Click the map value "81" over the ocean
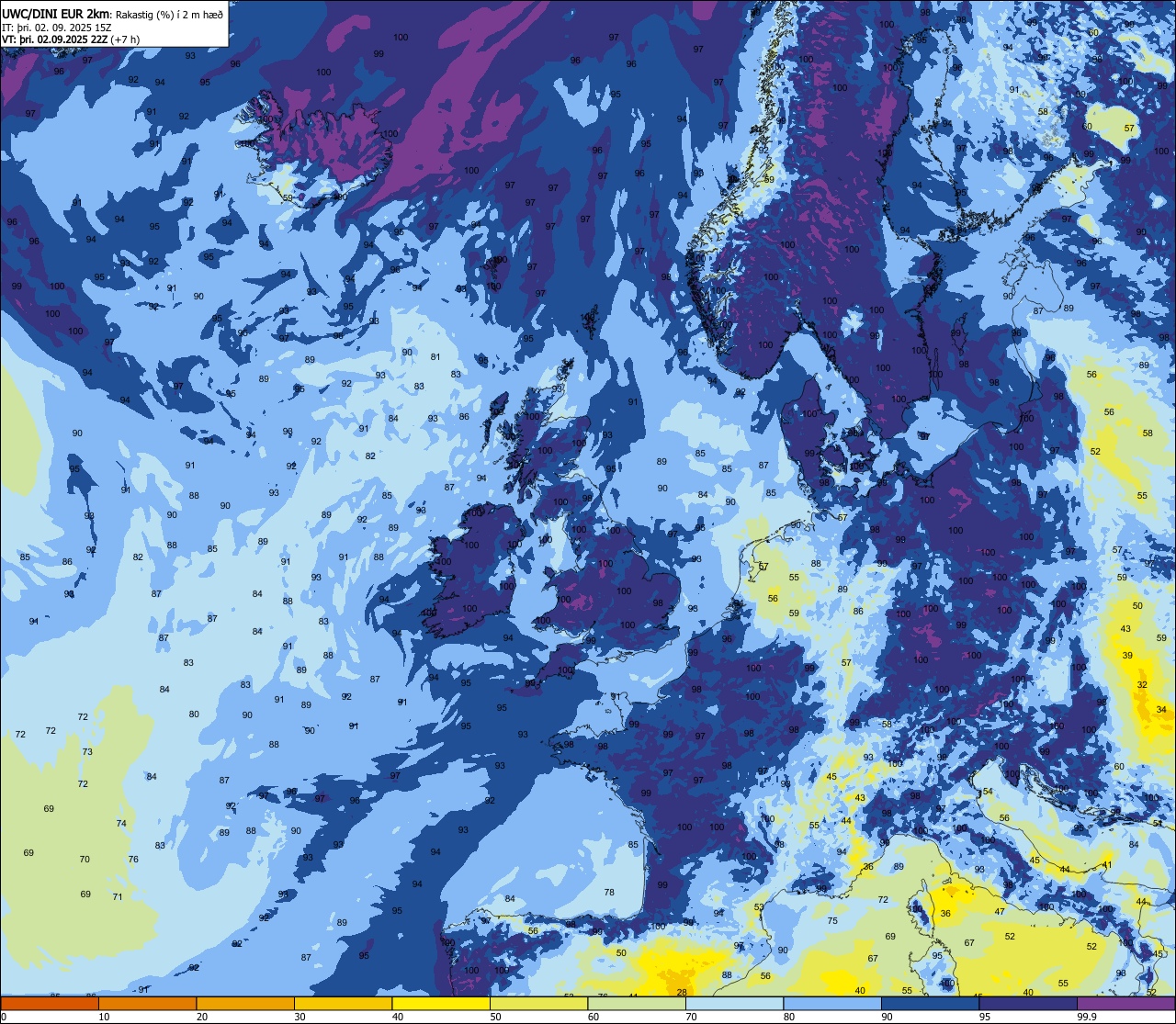Viewport: 1176px width, 1024px height. pyautogui.click(x=435, y=357)
